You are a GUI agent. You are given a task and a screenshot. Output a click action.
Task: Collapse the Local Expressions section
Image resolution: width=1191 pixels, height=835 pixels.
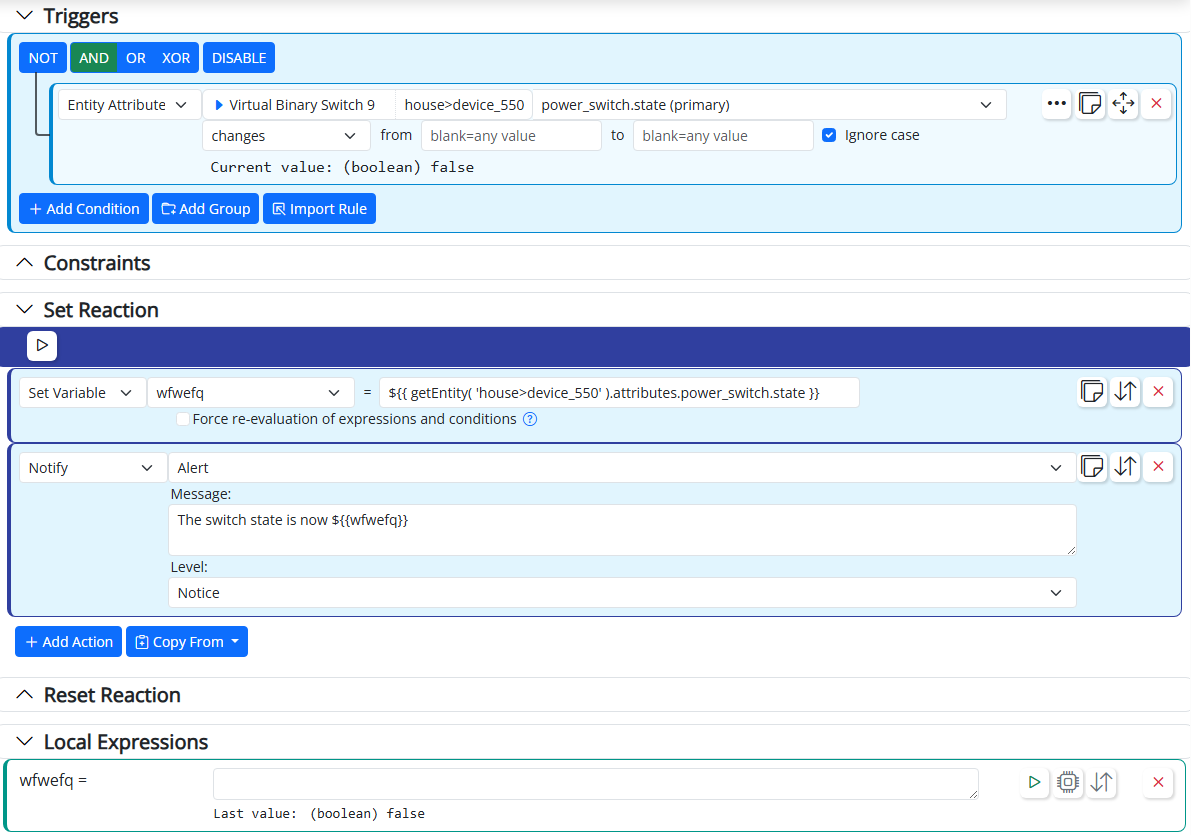coord(24,742)
